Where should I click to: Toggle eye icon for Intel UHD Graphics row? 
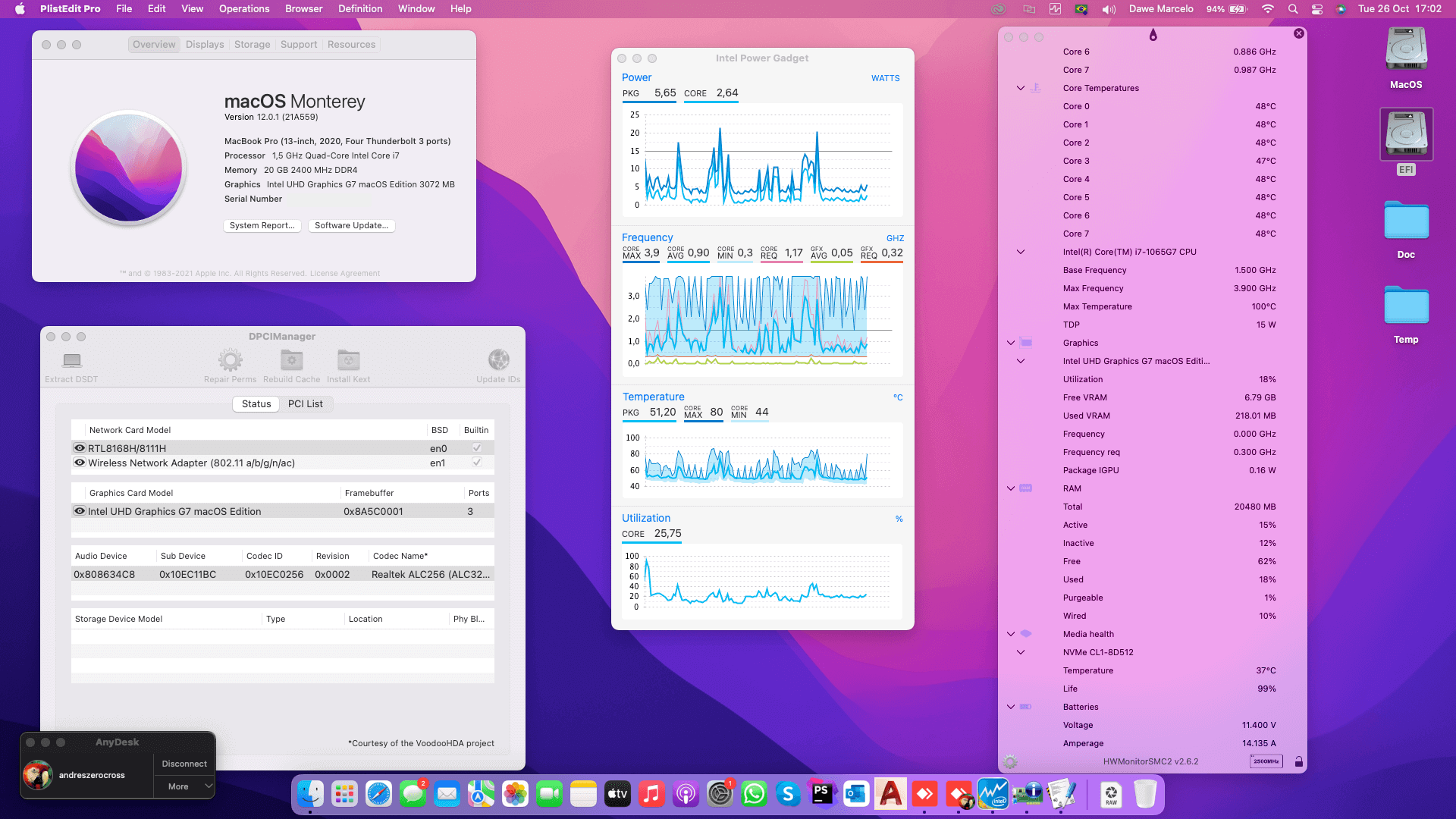[x=79, y=511]
